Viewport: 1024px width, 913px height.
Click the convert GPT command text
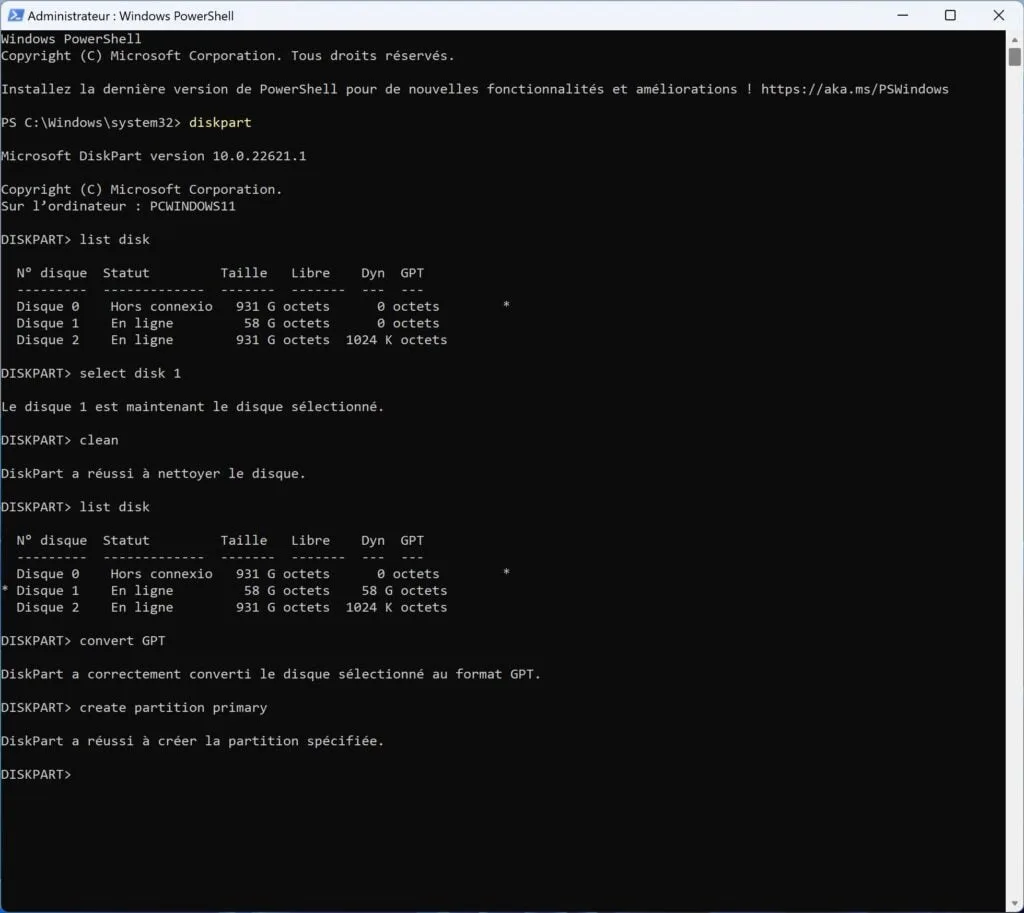[123, 640]
